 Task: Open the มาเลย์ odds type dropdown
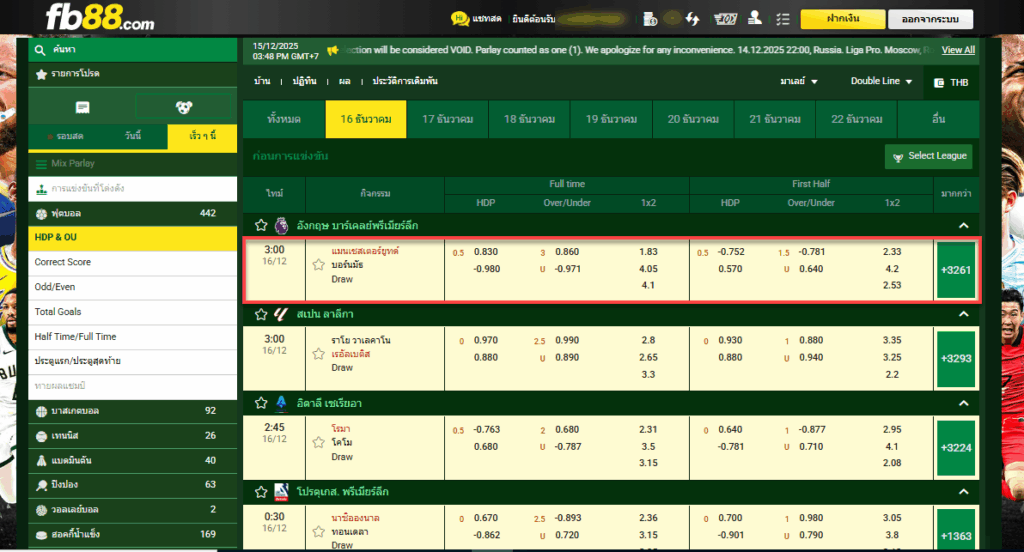(799, 82)
